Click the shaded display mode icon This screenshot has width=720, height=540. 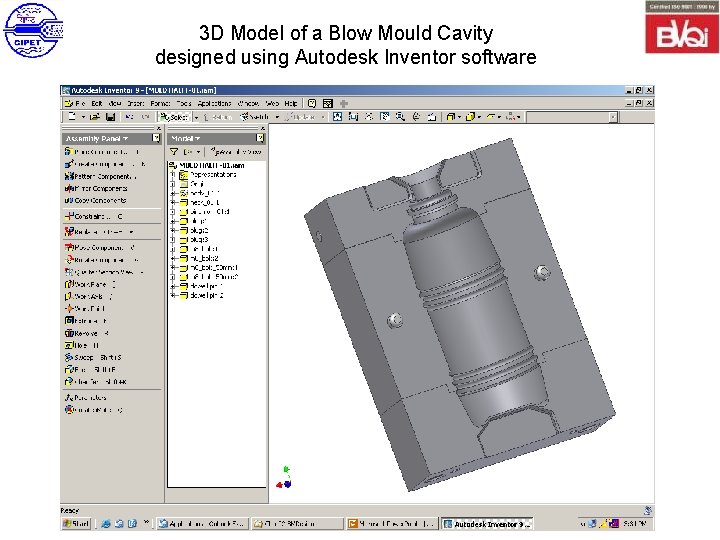pyautogui.click(x=451, y=117)
